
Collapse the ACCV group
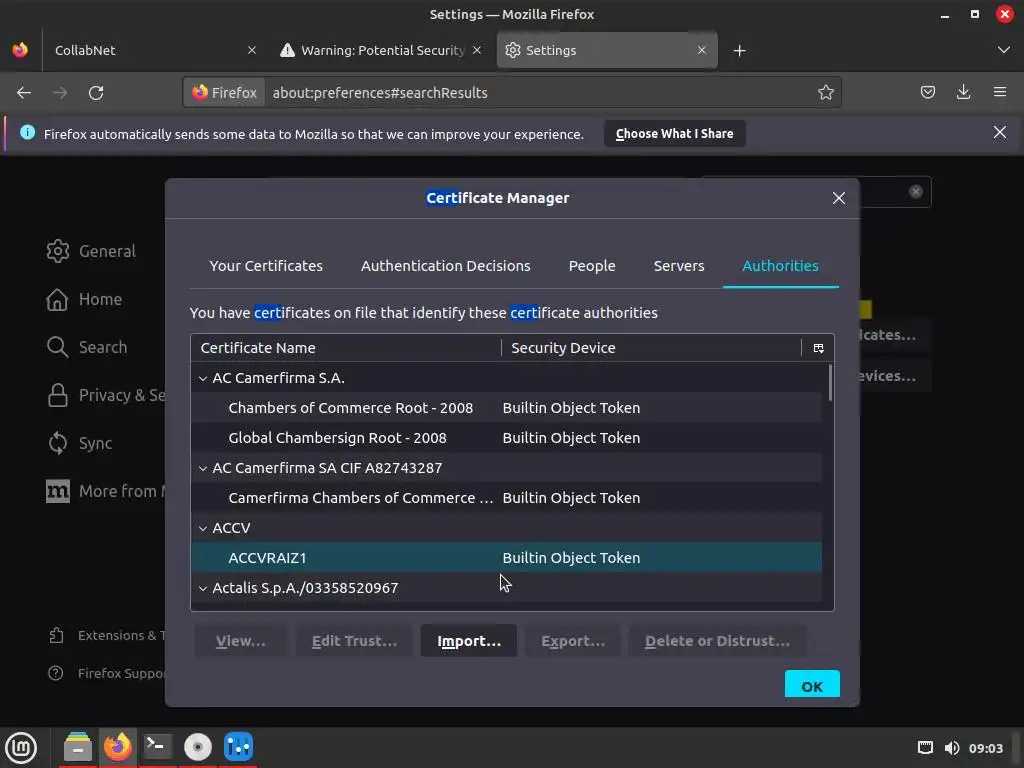pyautogui.click(x=203, y=528)
